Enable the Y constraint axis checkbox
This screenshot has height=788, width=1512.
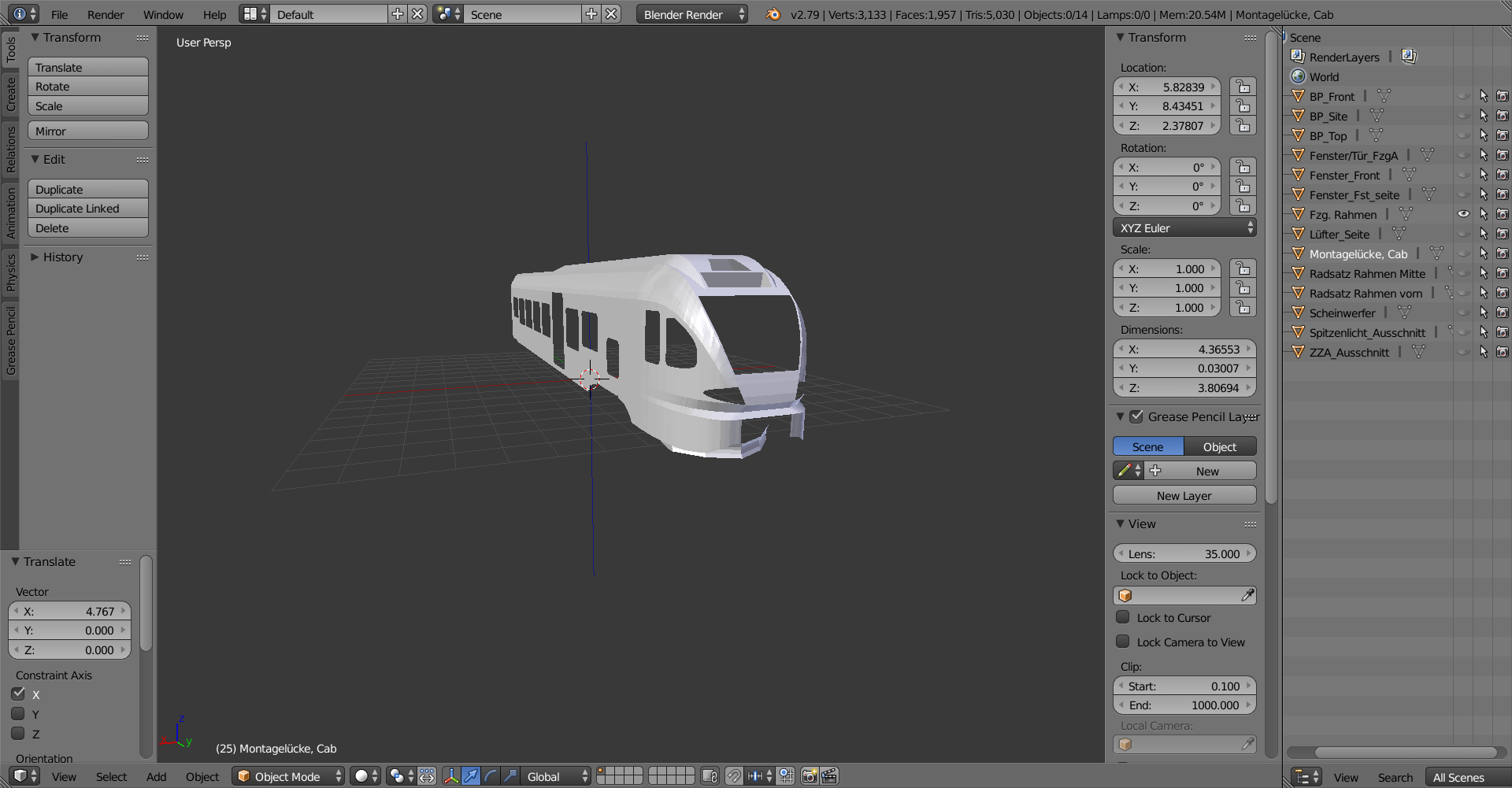coord(18,713)
